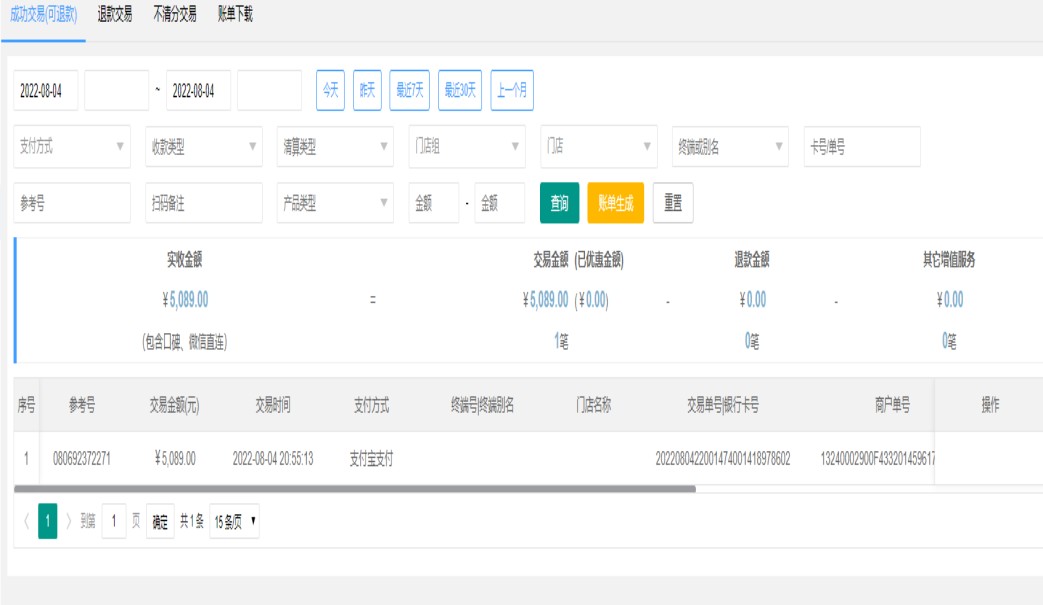Screen dimensions: 1043x605
Task: Focus the 参考号 input field
Action: click(x=72, y=203)
